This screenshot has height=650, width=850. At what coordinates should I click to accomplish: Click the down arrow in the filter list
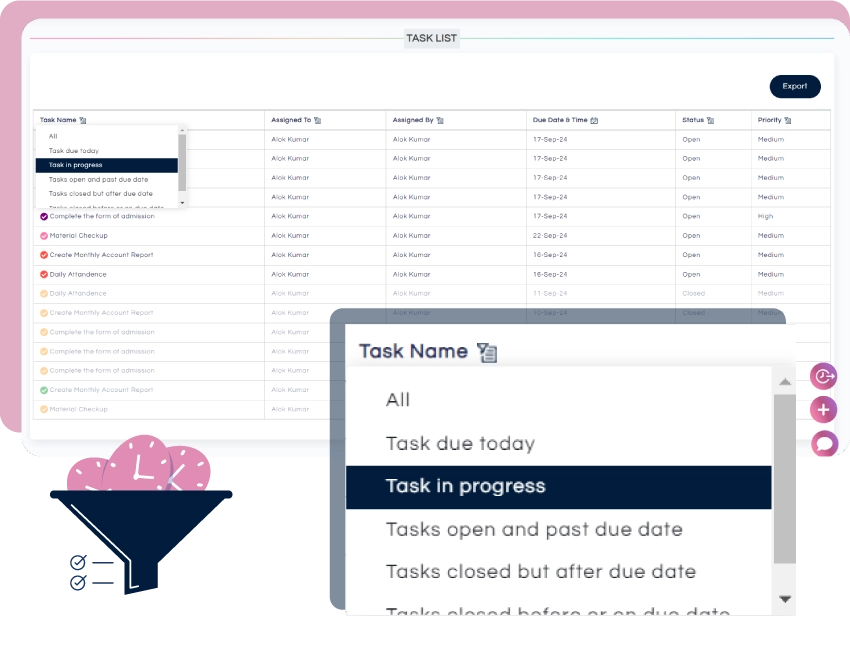pyautogui.click(x=783, y=598)
